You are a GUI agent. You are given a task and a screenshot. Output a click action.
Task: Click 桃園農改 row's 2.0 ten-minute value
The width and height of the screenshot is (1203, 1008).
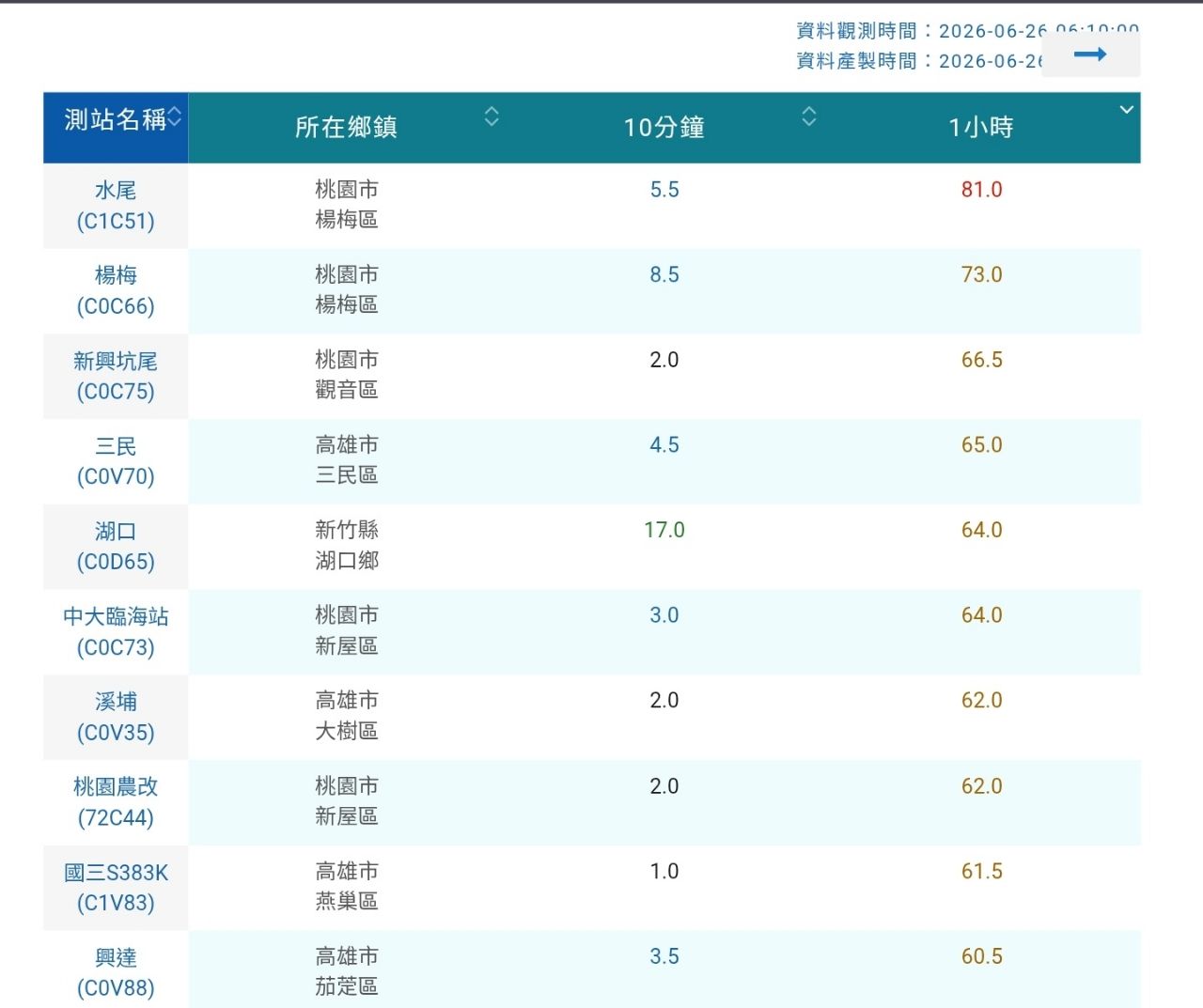point(664,786)
